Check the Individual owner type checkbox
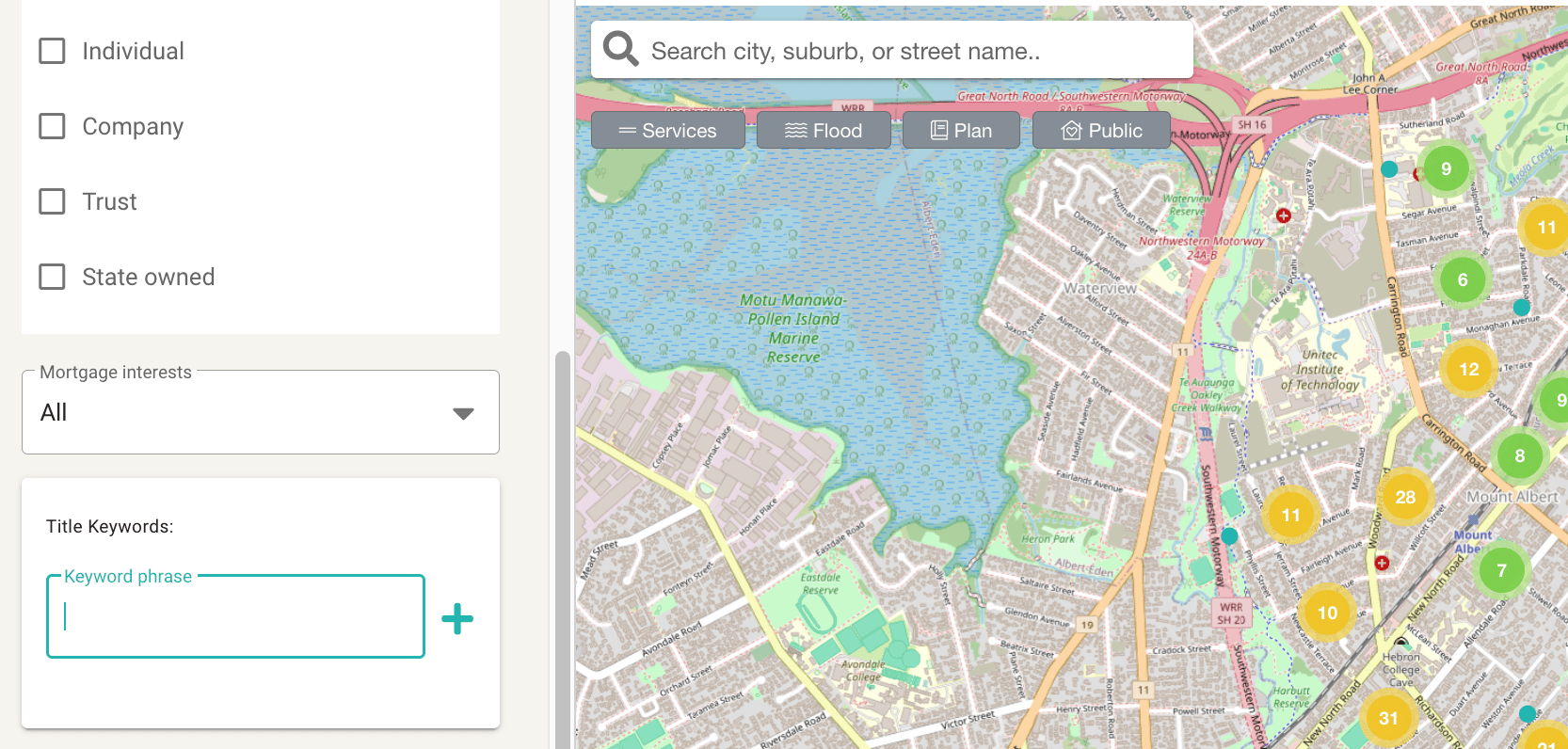 (52, 51)
